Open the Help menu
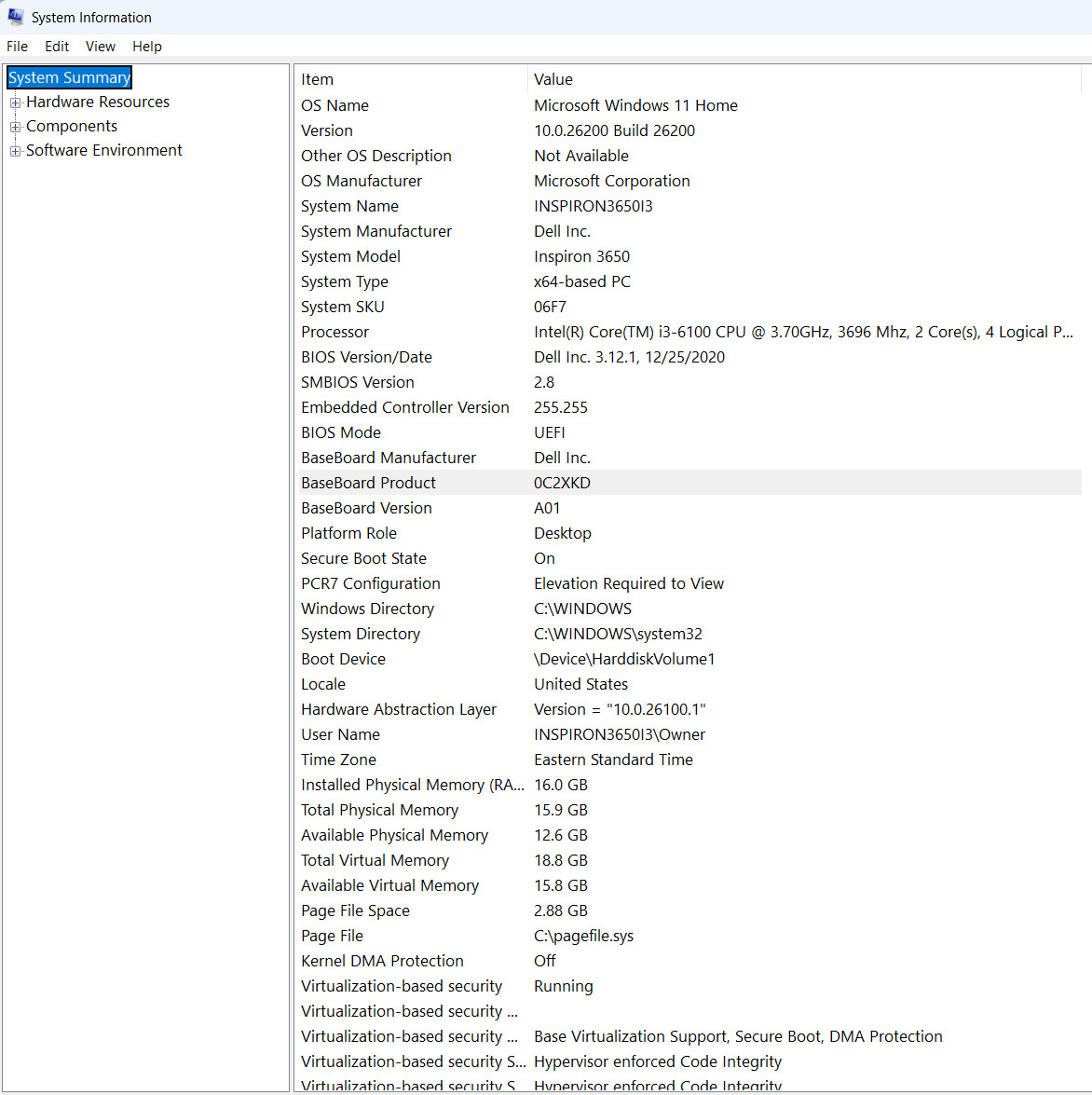The image size is (1092, 1095). point(146,46)
